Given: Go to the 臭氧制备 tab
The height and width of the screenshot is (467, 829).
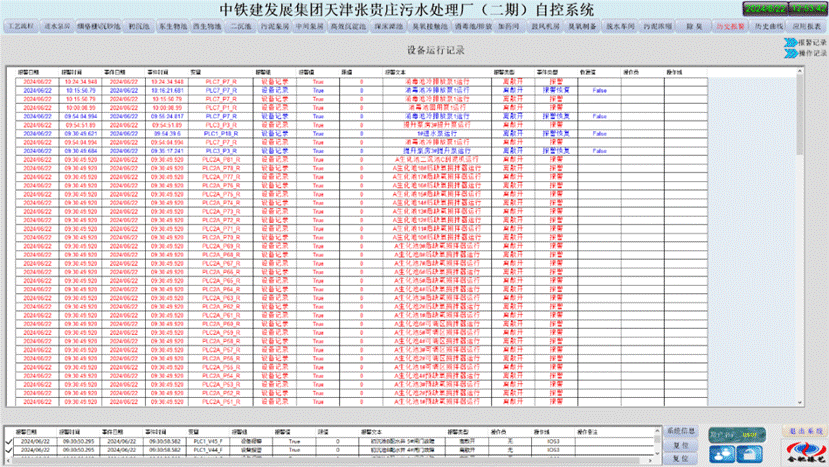Looking at the screenshot, I should click(582, 26).
